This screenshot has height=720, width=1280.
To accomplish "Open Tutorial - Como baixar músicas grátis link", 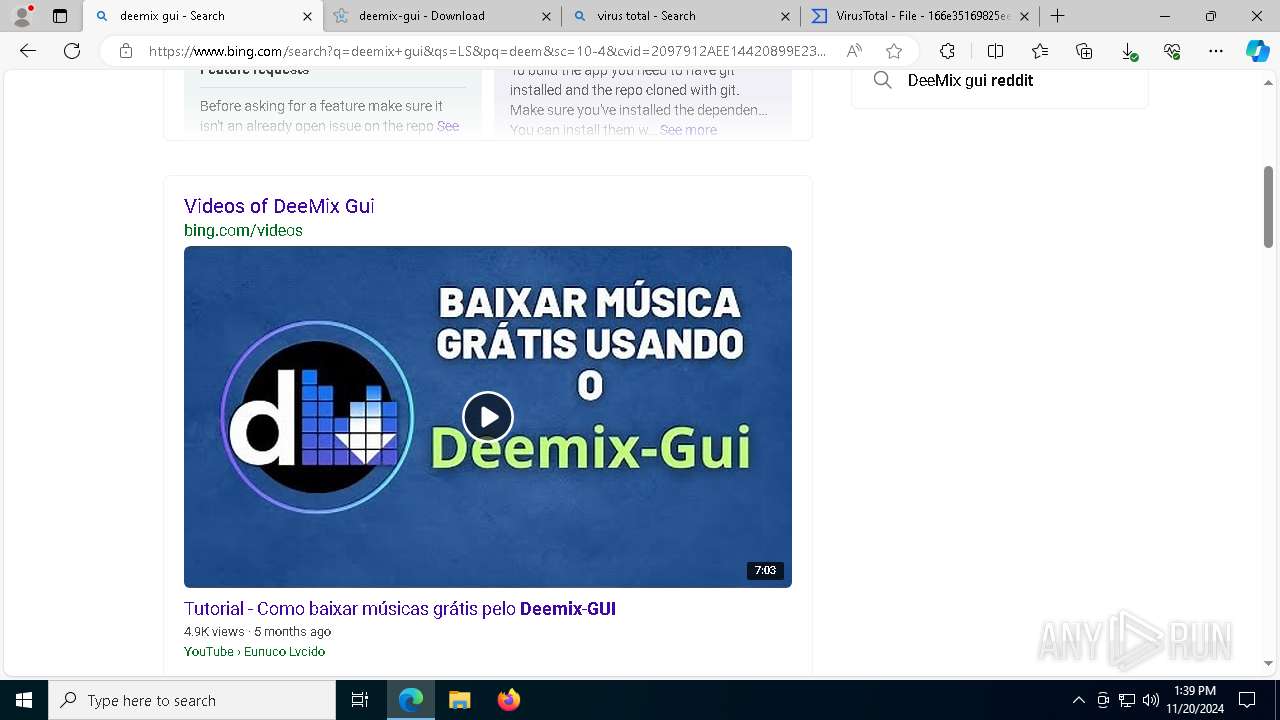I will [400, 609].
